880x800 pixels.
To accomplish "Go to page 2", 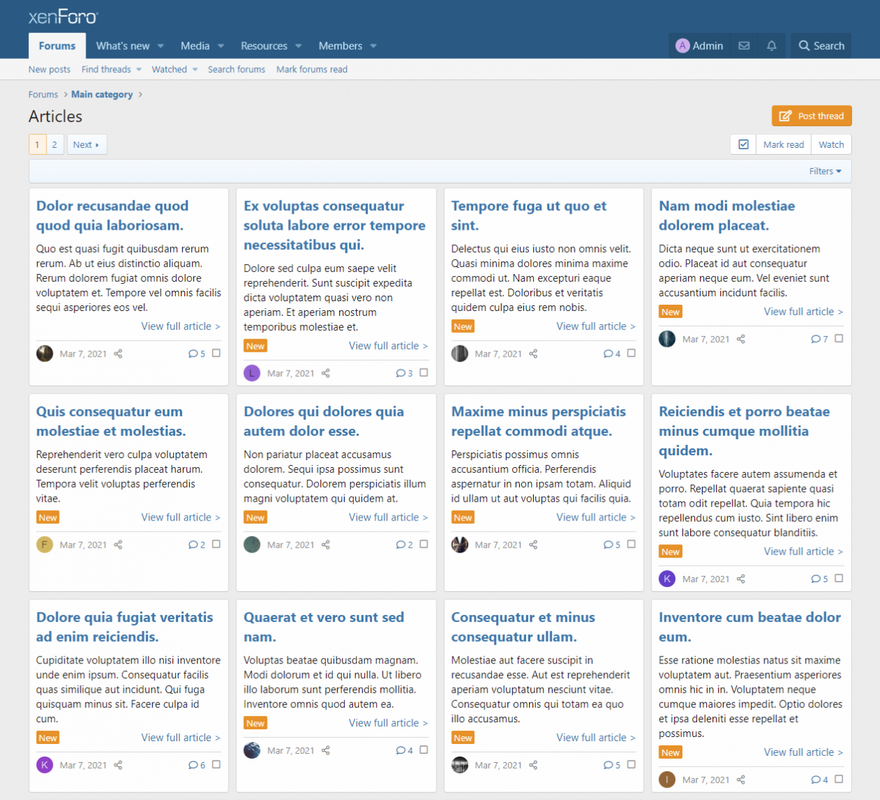I will (x=54, y=145).
